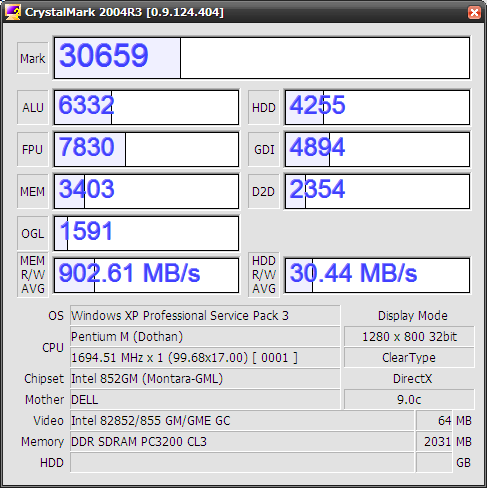The height and width of the screenshot is (488, 487).
Task: Click the empty HDD model field
Action: [242, 462]
